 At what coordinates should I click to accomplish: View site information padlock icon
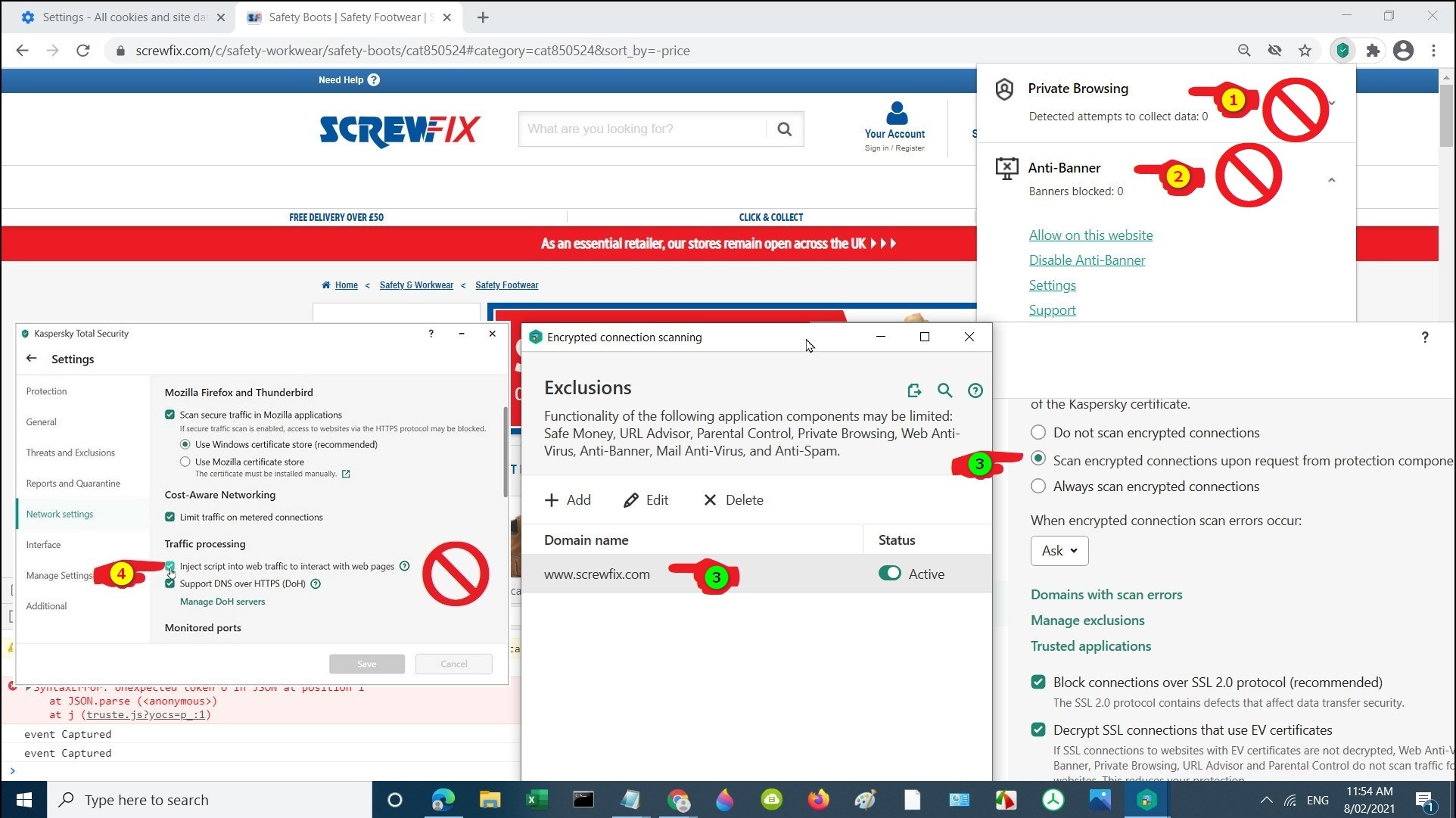click(x=120, y=51)
